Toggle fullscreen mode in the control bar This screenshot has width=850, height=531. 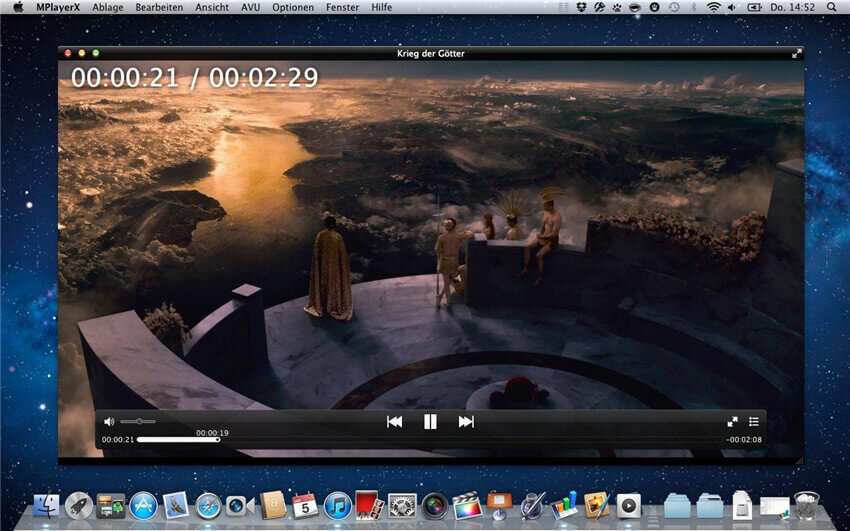pos(732,421)
